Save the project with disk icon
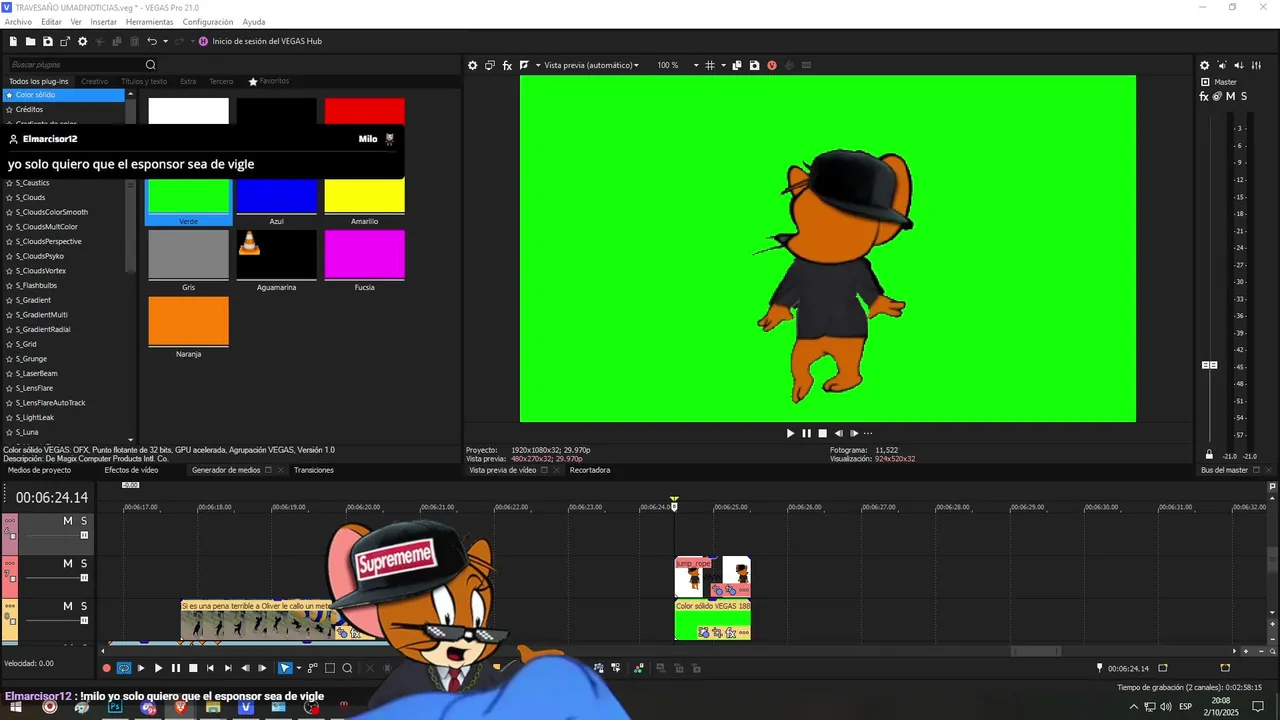Viewport: 1280px width, 720px height. click(47, 41)
